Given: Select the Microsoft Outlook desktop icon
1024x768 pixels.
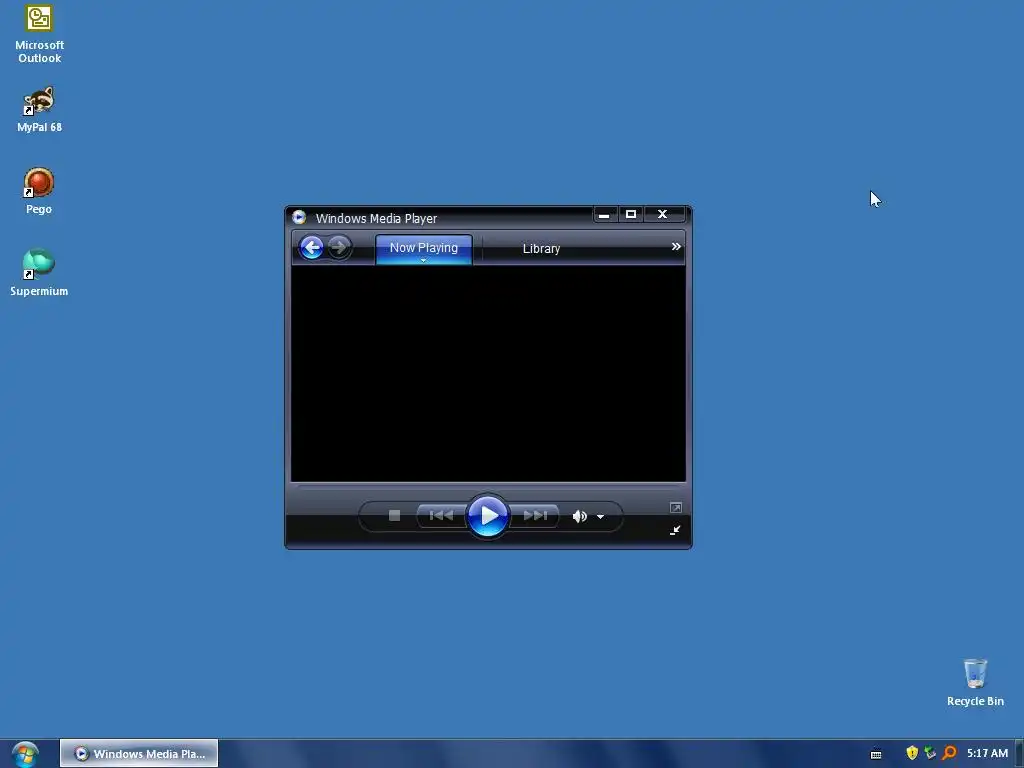Looking at the screenshot, I should 39,35.
